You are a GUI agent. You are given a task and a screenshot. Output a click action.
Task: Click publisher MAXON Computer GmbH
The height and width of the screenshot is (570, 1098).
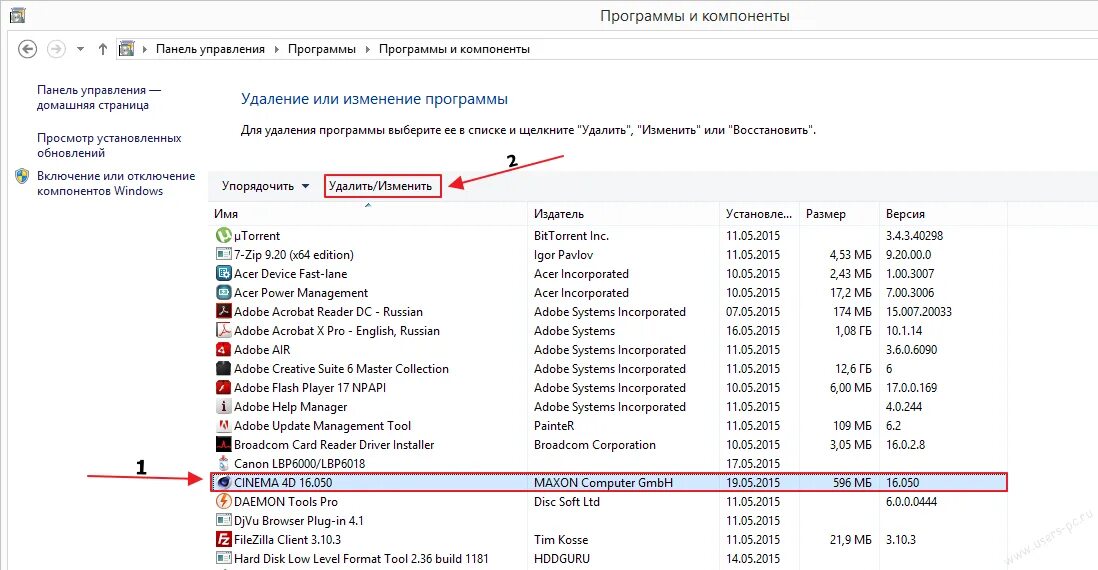(x=603, y=482)
